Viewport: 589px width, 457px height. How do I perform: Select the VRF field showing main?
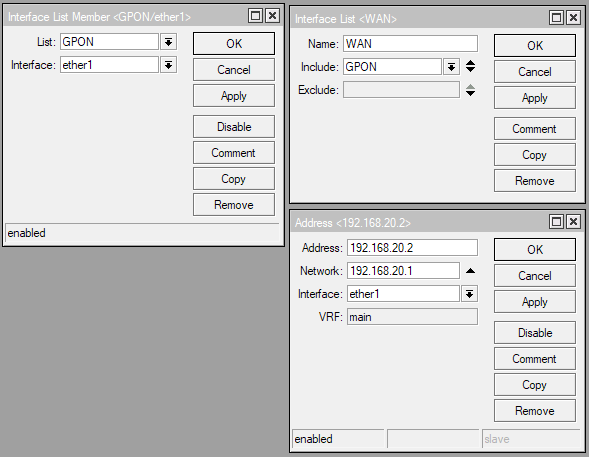412,317
